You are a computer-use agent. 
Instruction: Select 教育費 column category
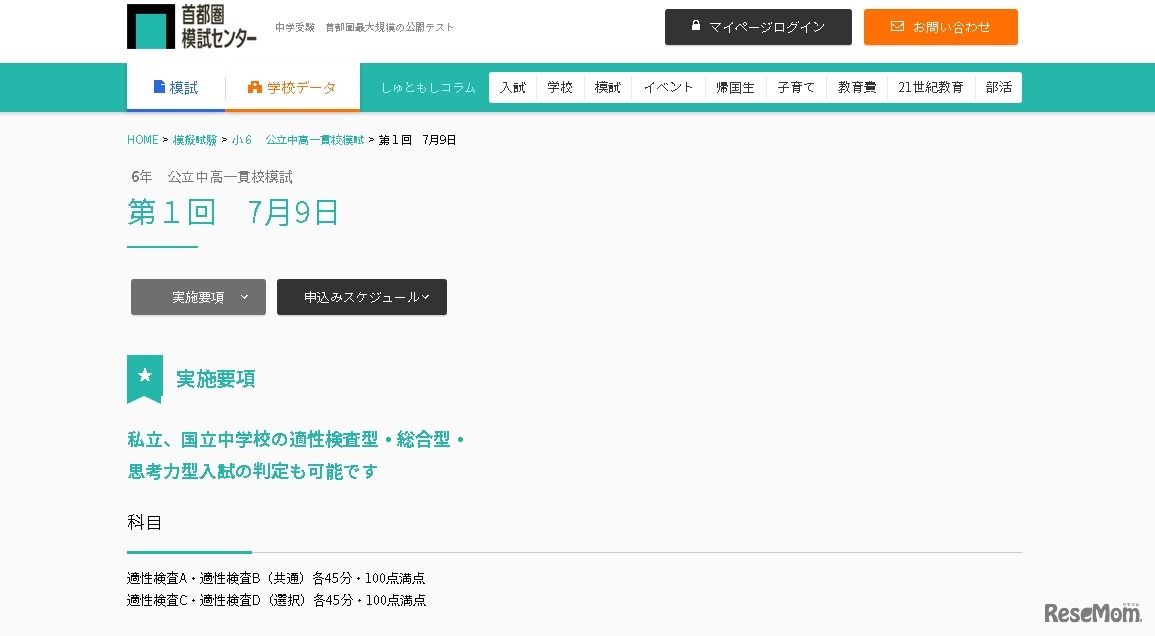point(857,88)
